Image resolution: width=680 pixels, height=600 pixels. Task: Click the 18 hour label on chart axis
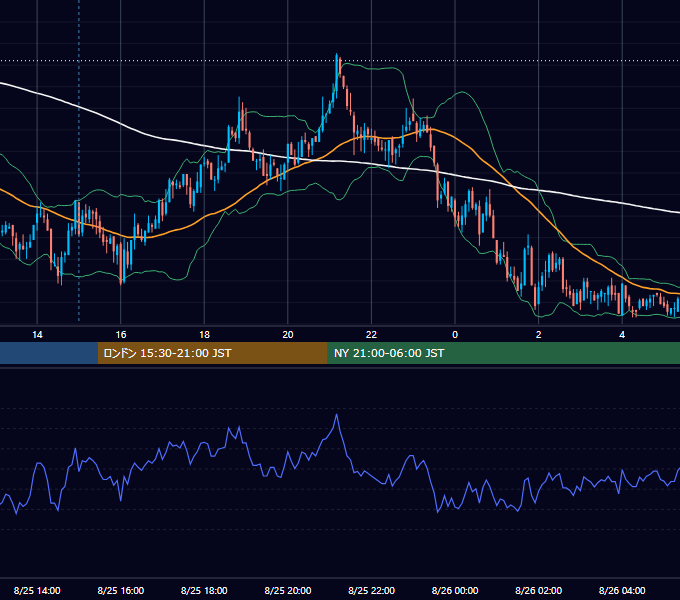(x=204, y=335)
